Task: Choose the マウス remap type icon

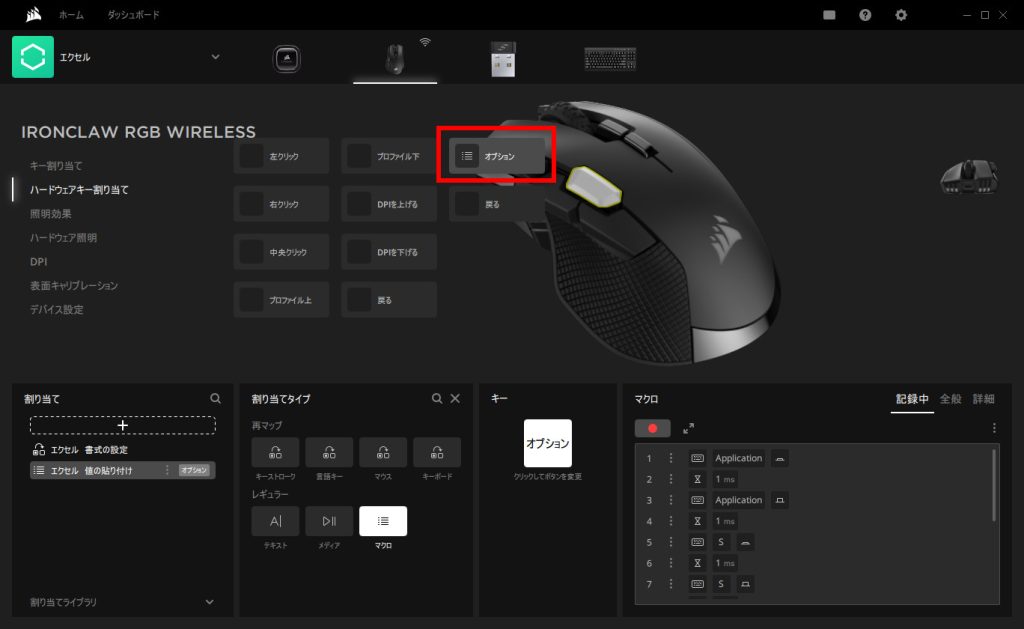Action: pos(383,452)
